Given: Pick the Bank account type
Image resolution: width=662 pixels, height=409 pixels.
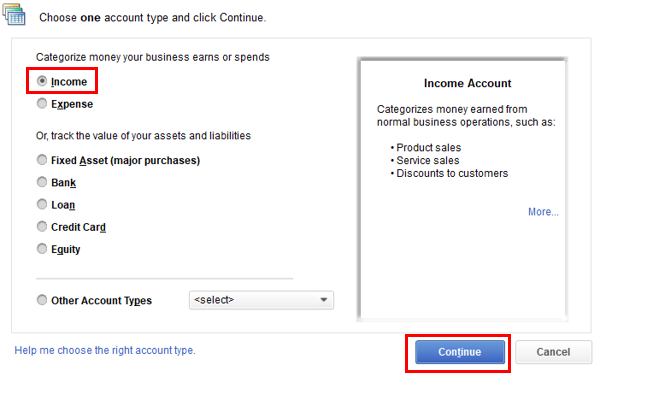Looking at the screenshot, I should (x=42, y=182).
